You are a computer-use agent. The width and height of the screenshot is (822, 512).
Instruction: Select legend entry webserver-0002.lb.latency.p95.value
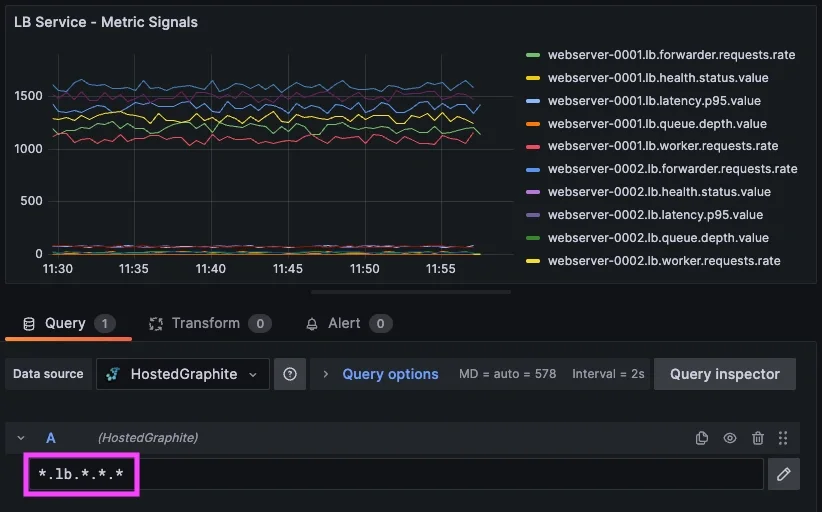655,215
